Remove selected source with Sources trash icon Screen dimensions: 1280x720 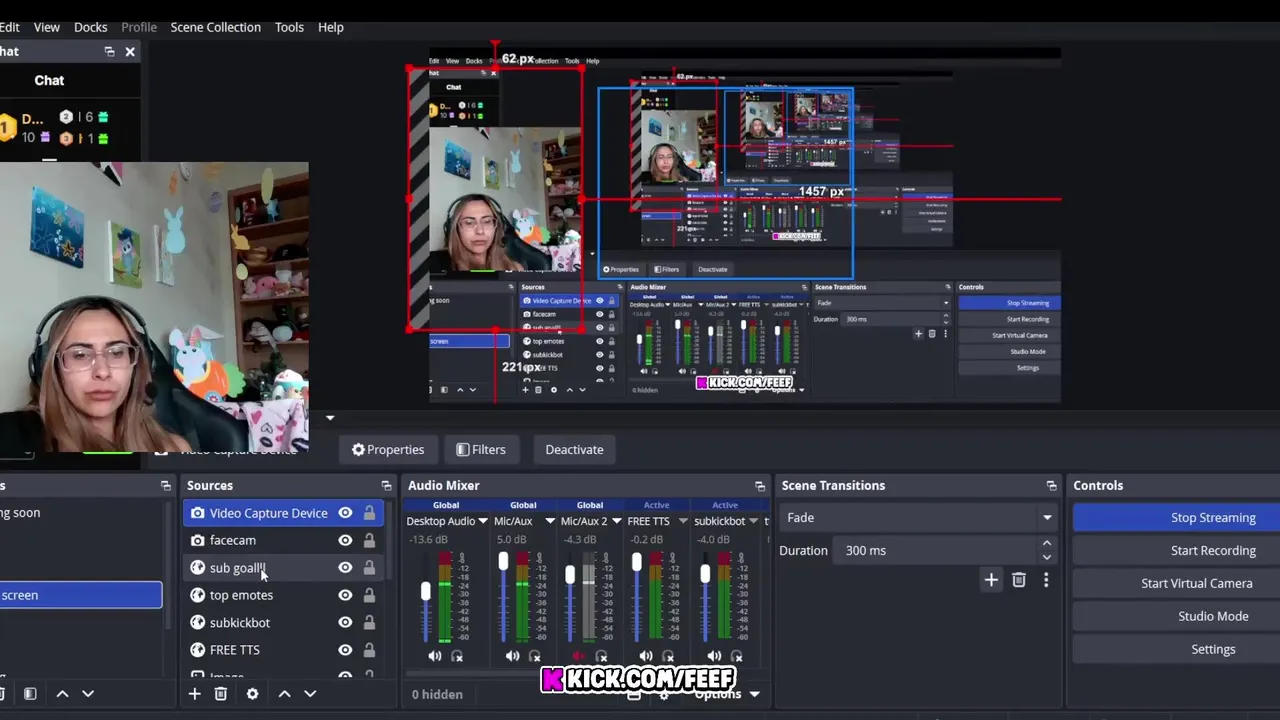click(x=221, y=694)
